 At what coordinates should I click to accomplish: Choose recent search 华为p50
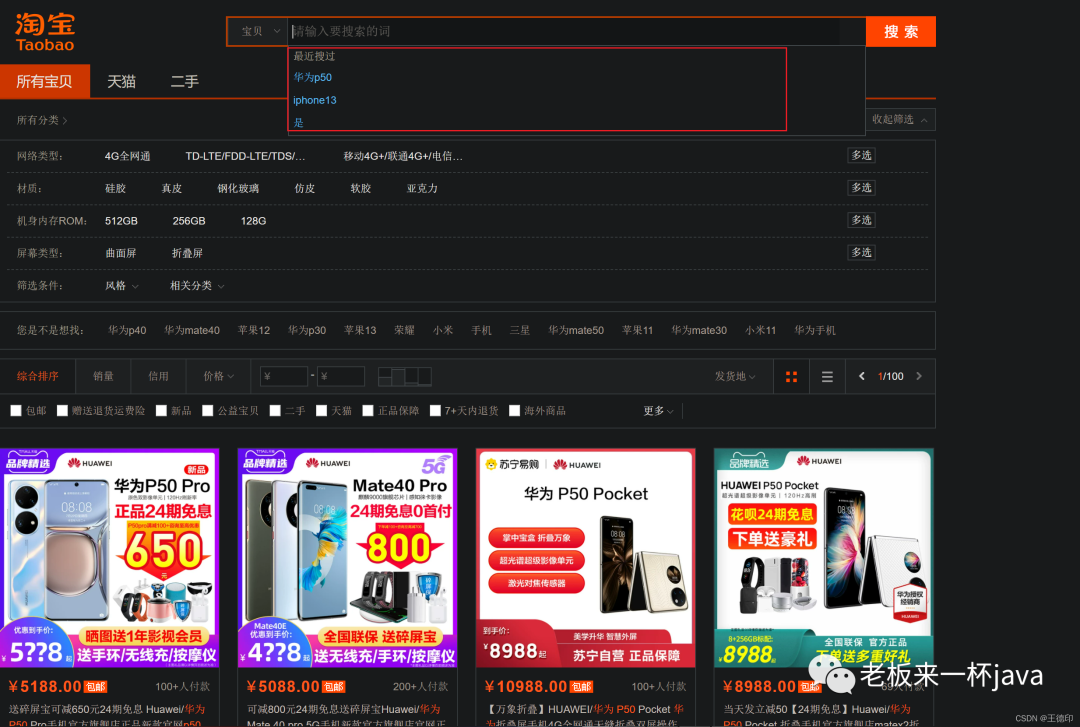(x=313, y=77)
